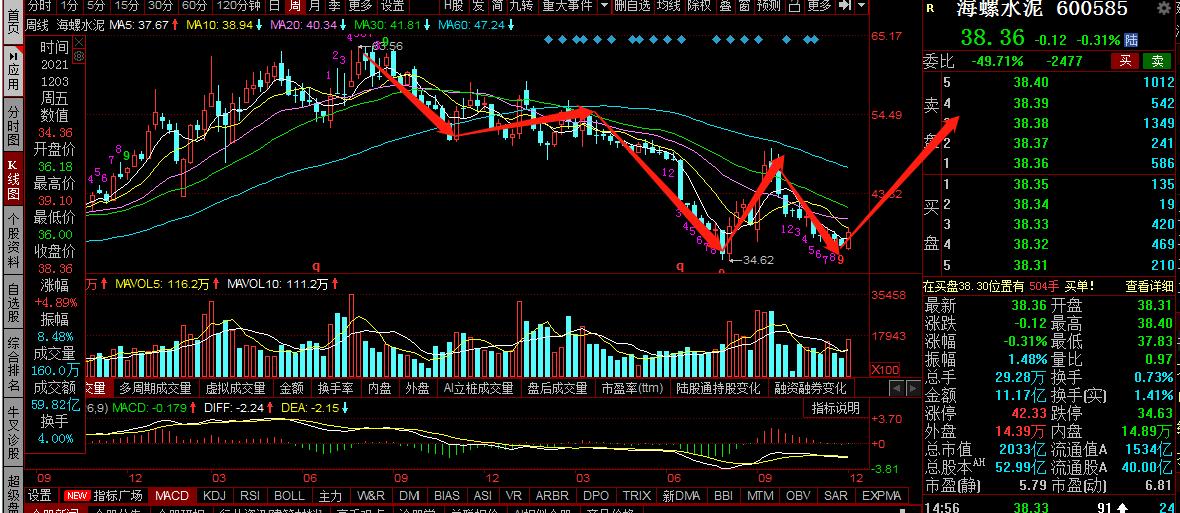1180x513 pixels.
Task: Switch chart to weekly 周 period
Action: point(296,6)
